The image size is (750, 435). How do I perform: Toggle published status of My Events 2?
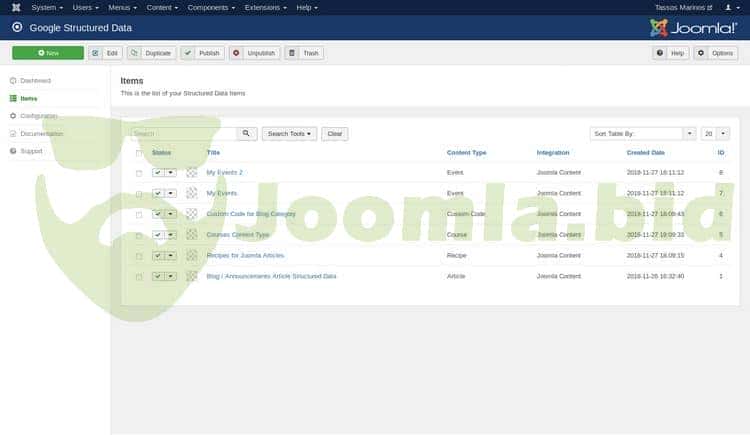click(158, 172)
